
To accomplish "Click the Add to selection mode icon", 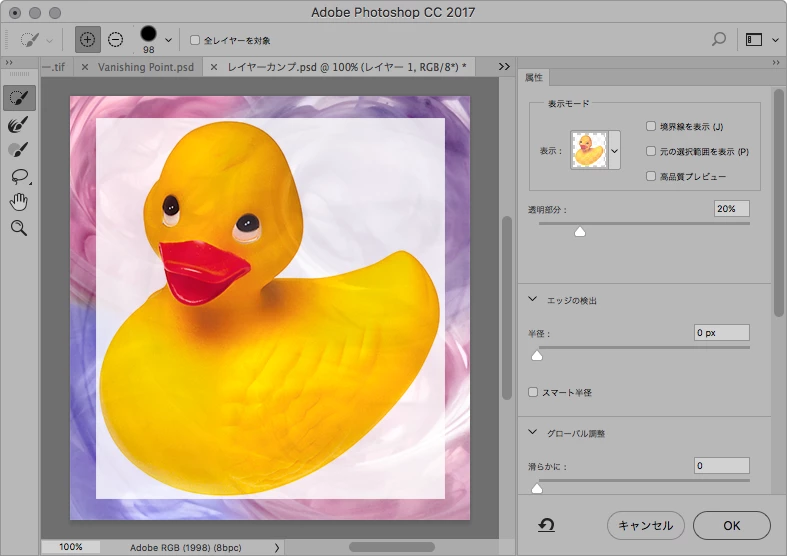I will tap(87, 40).
